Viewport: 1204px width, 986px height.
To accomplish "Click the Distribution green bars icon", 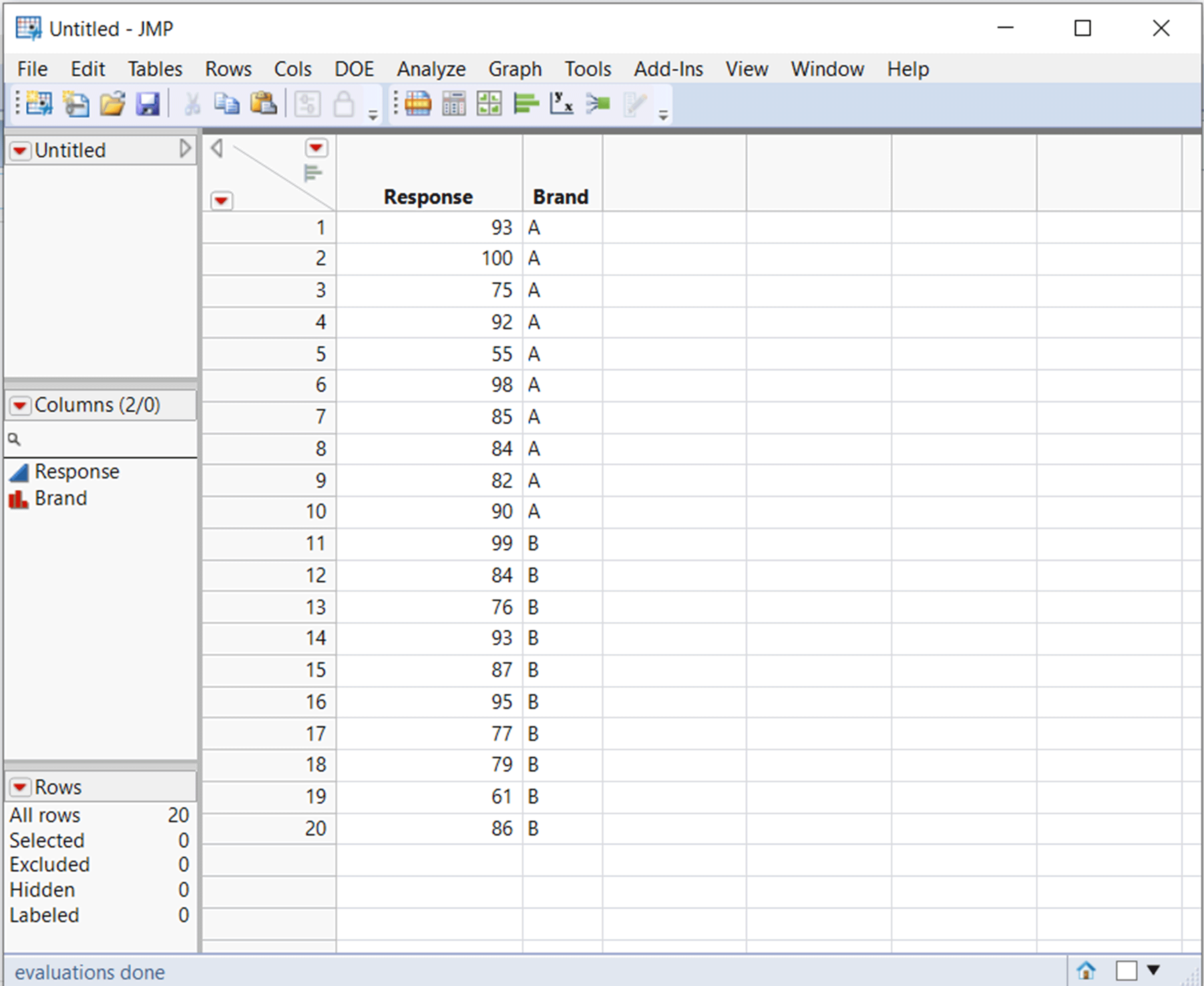I will pos(526,104).
